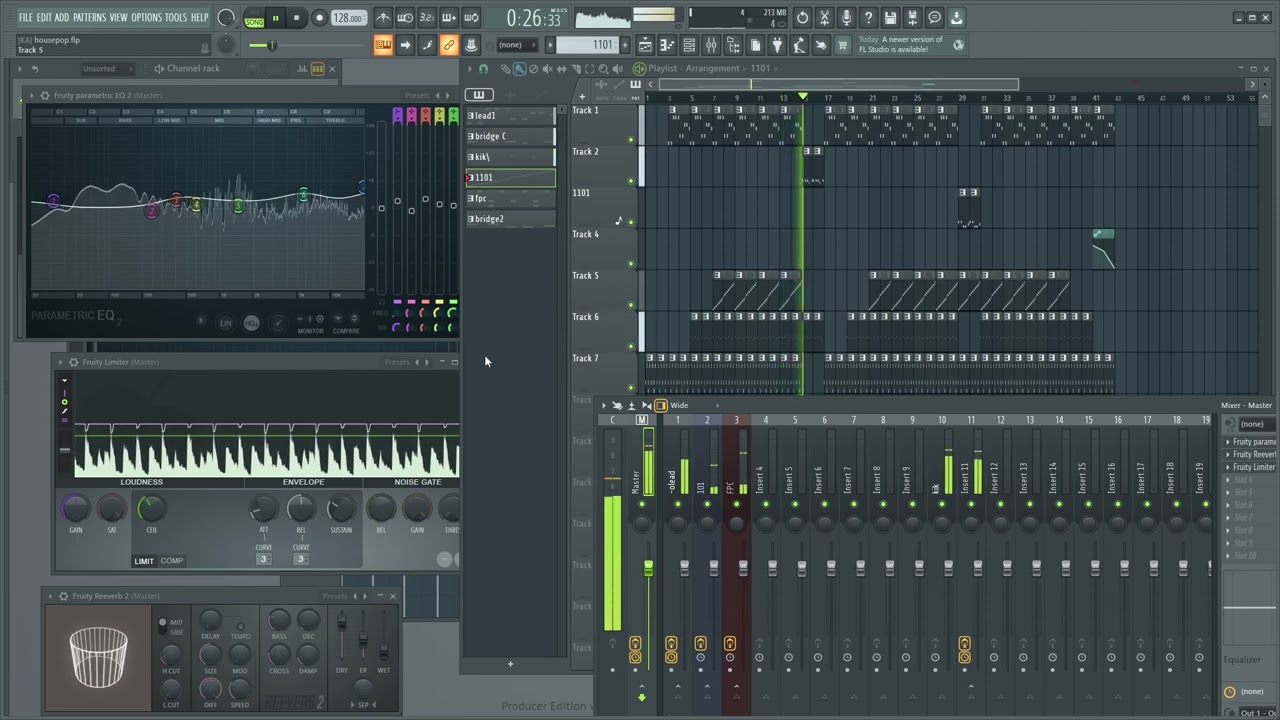Mute Track 2 in the playlist
This screenshot has height=720, width=1280.
631,181
